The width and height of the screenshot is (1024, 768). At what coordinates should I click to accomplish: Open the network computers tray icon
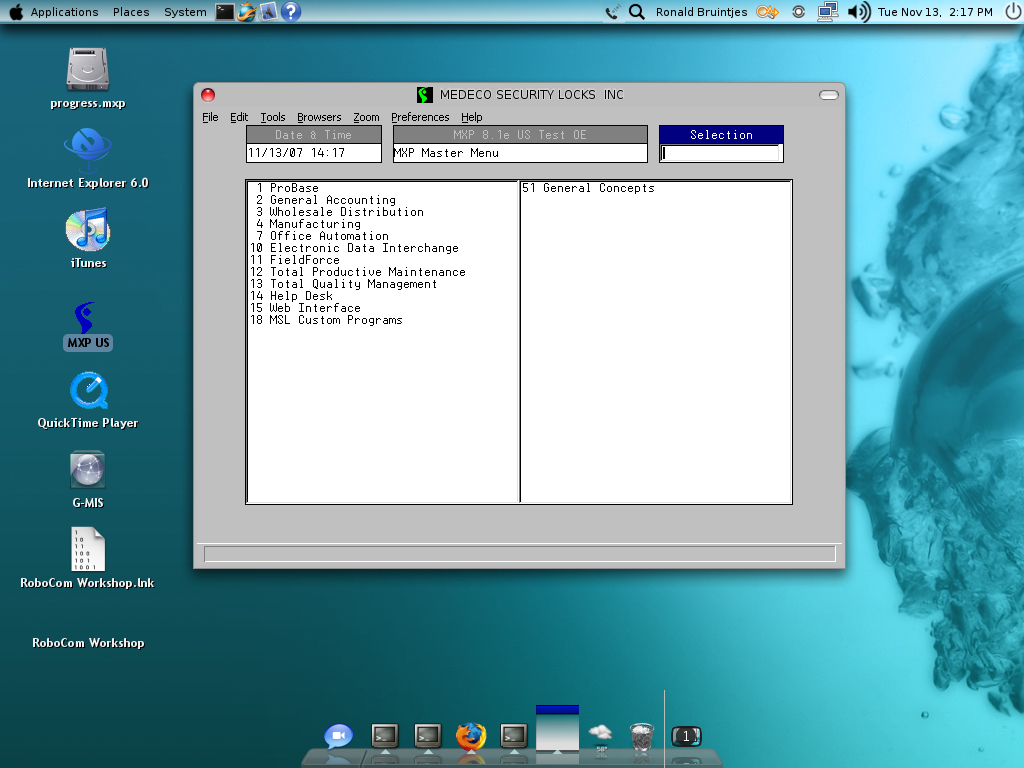click(827, 12)
